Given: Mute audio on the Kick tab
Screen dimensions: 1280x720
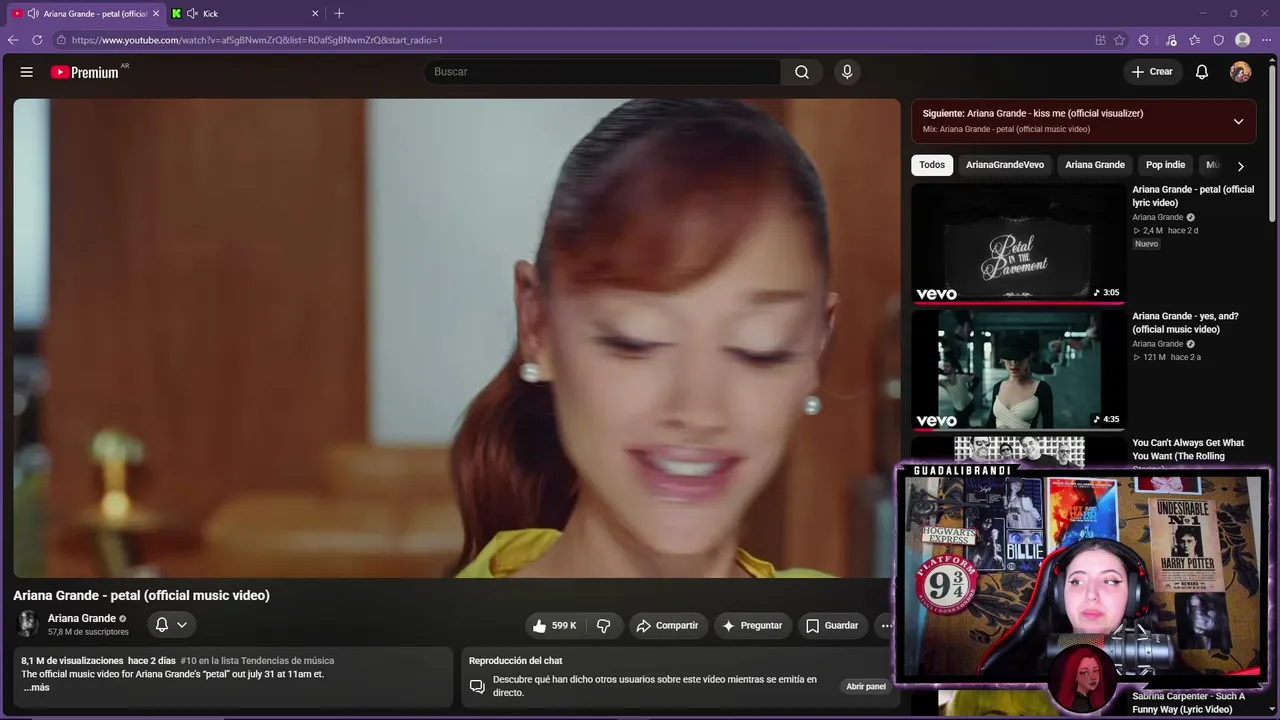Looking at the screenshot, I should (192, 13).
